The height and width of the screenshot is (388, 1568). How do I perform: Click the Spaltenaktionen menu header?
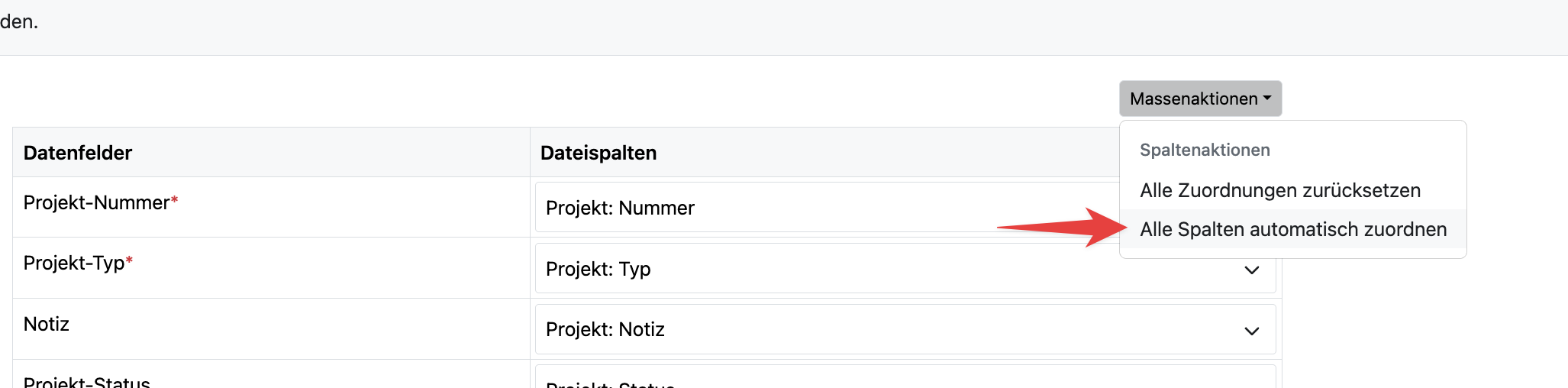(x=1205, y=150)
